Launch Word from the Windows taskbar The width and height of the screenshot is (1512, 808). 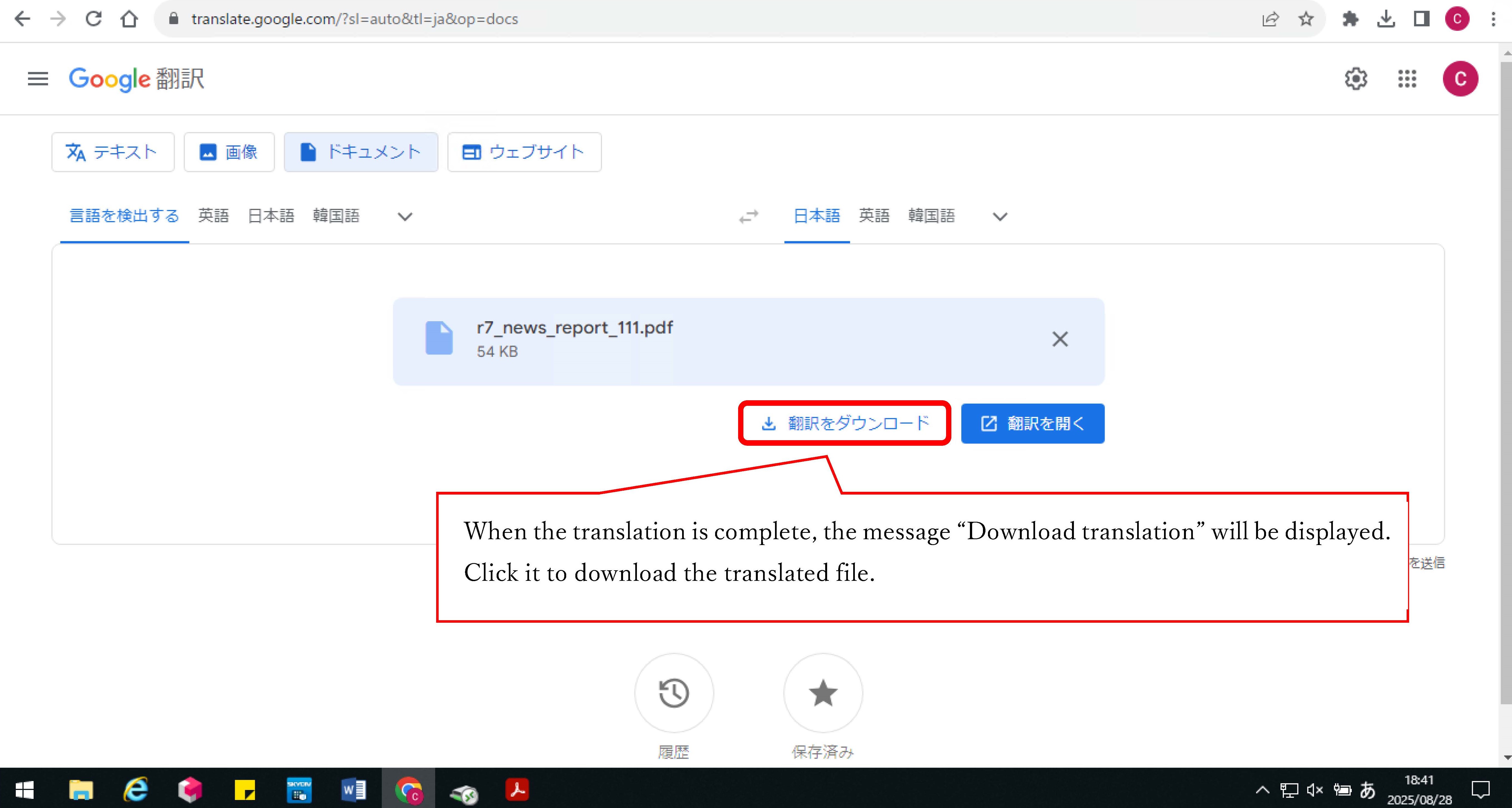(353, 790)
